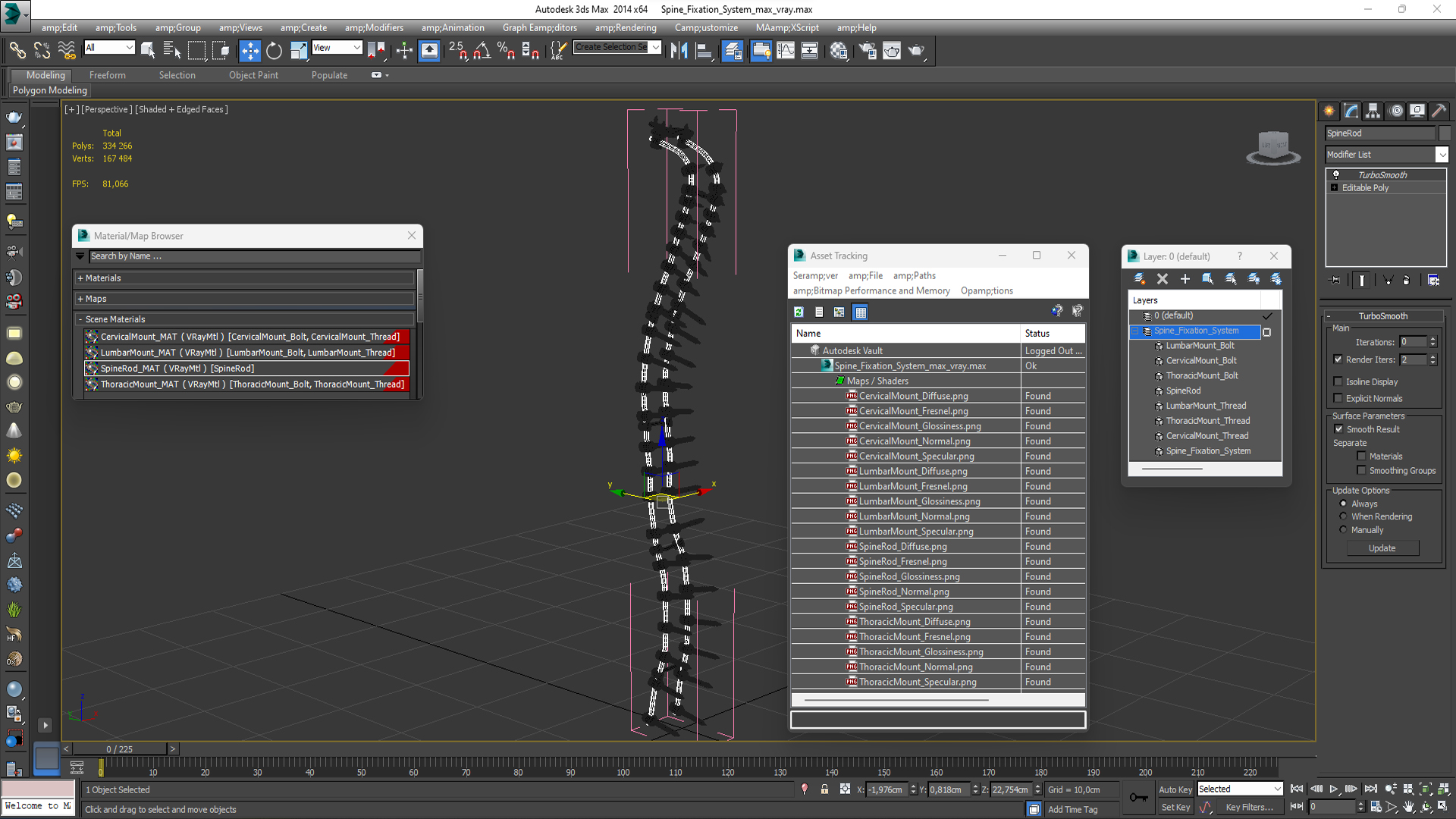
Task: Open key mode Selected dropdown
Action: coord(1277,789)
